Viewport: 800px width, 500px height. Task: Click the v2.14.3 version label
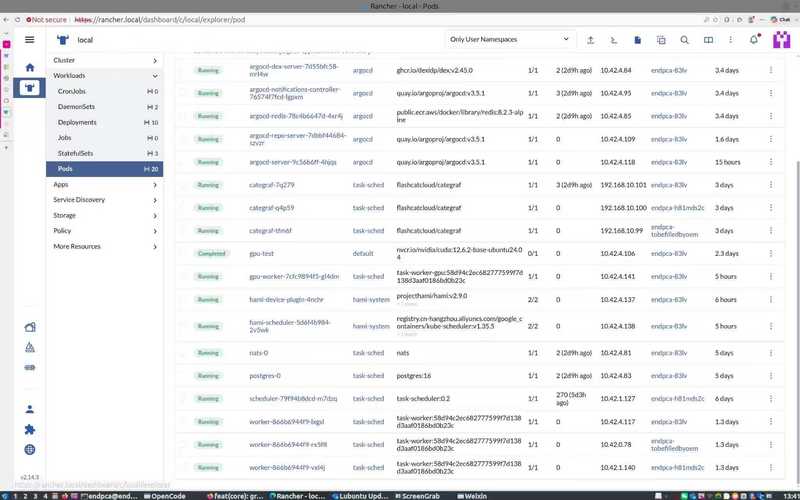pos(30,478)
